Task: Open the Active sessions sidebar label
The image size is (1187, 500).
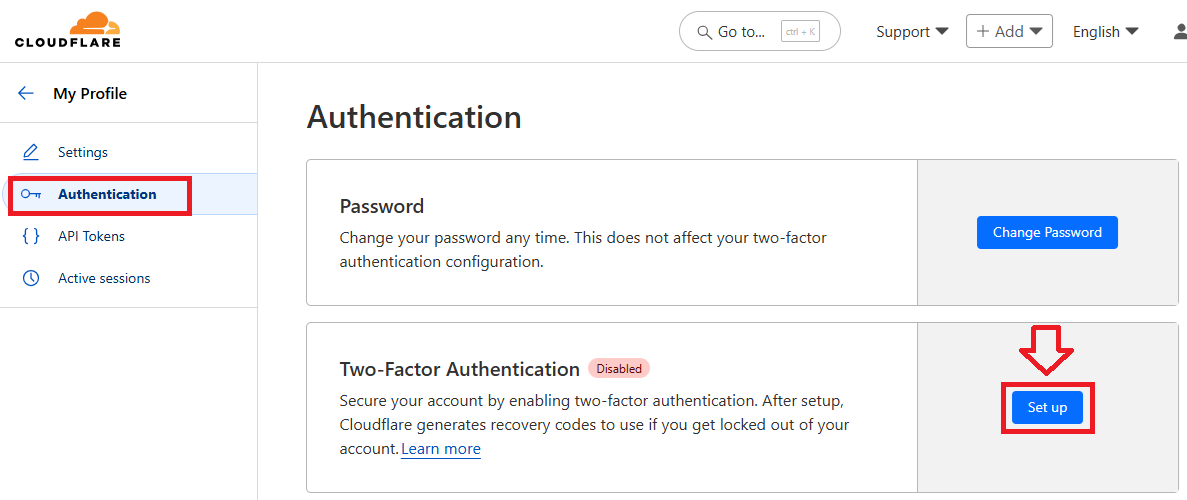Action: click(x=104, y=278)
